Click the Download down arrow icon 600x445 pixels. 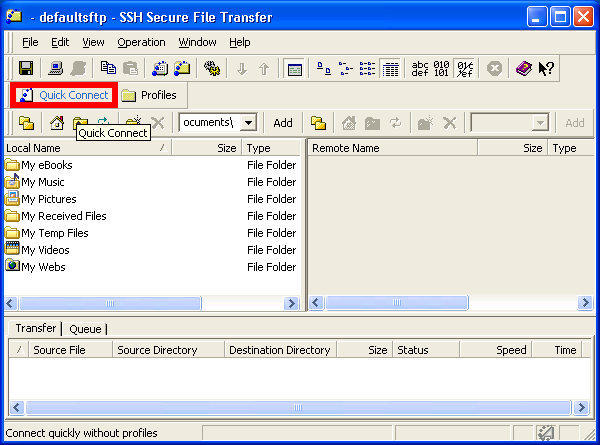[241, 69]
